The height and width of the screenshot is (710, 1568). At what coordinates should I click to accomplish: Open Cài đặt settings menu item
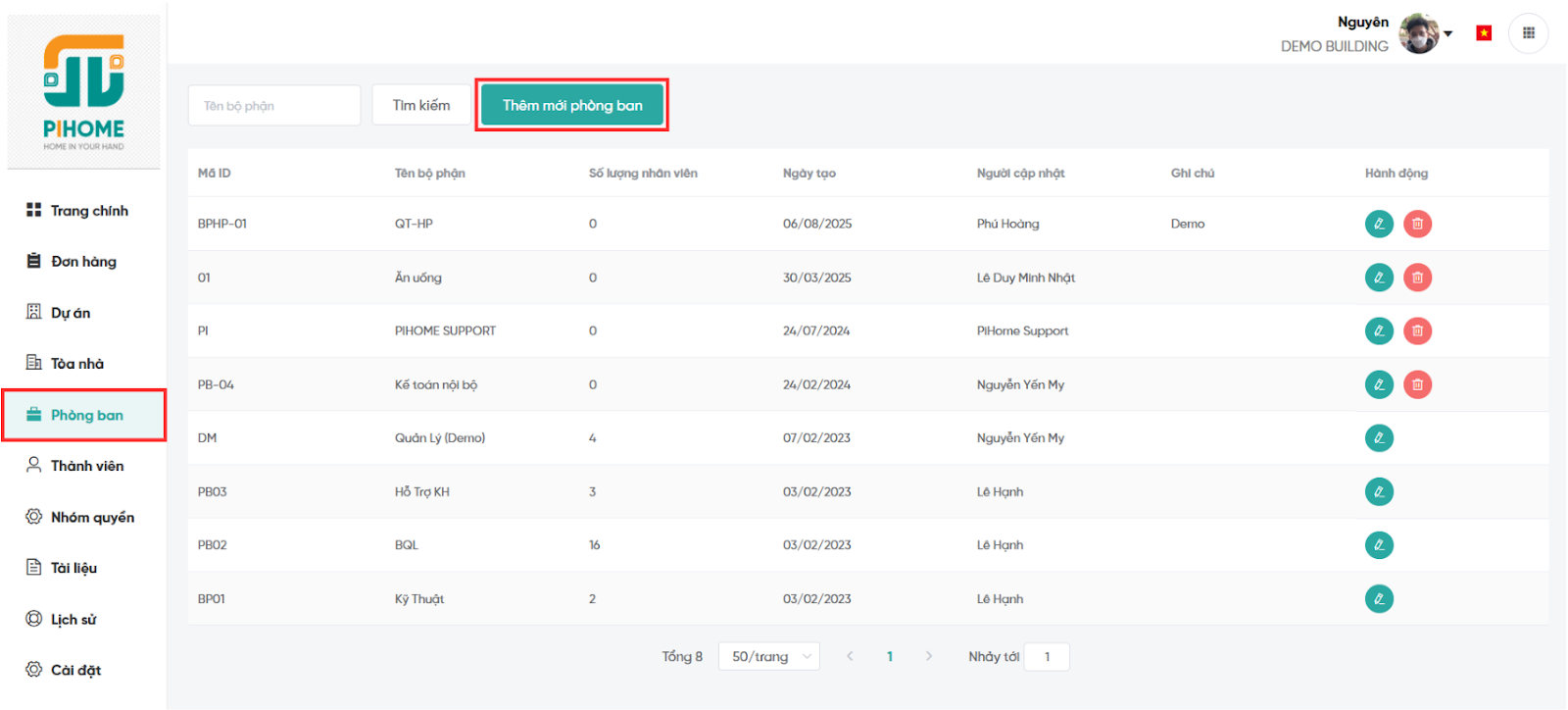(x=75, y=670)
